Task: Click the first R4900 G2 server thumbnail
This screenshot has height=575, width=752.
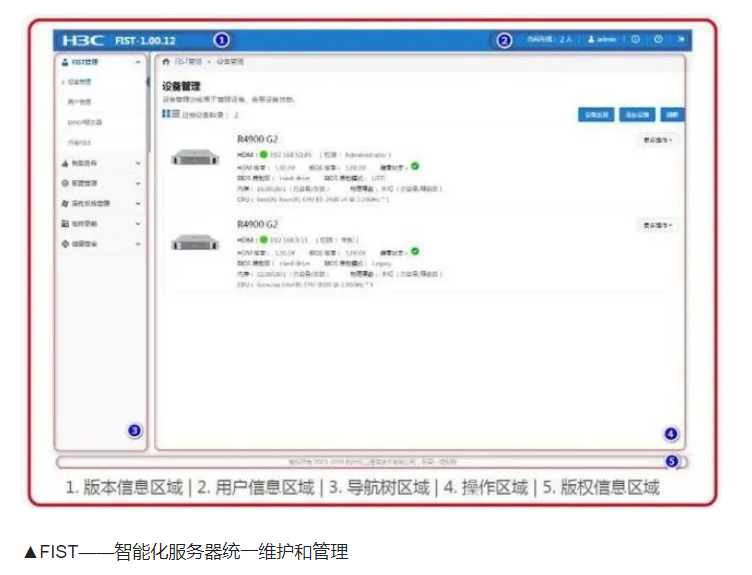Action: (195, 157)
